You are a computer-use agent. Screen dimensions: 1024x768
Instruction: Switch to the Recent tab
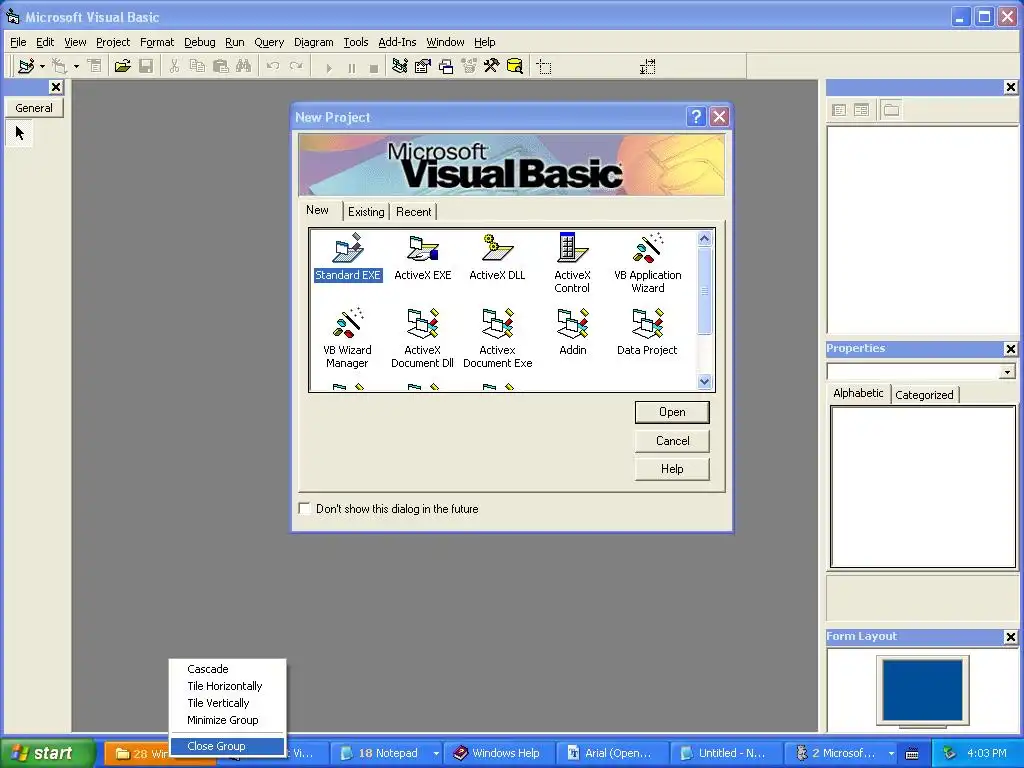coord(413,212)
